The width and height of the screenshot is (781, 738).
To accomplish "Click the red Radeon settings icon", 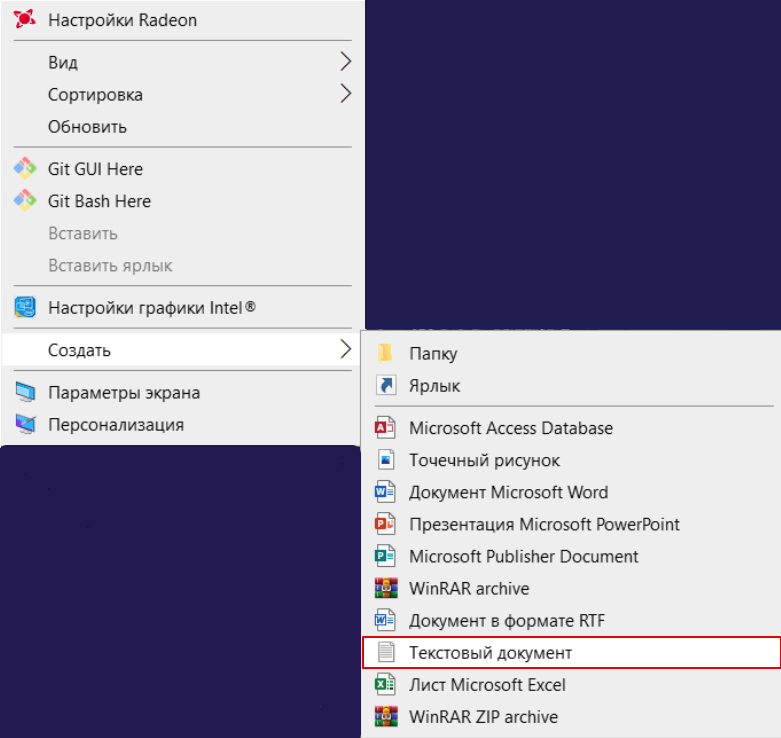I will pyautogui.click(x=24, y=19).
